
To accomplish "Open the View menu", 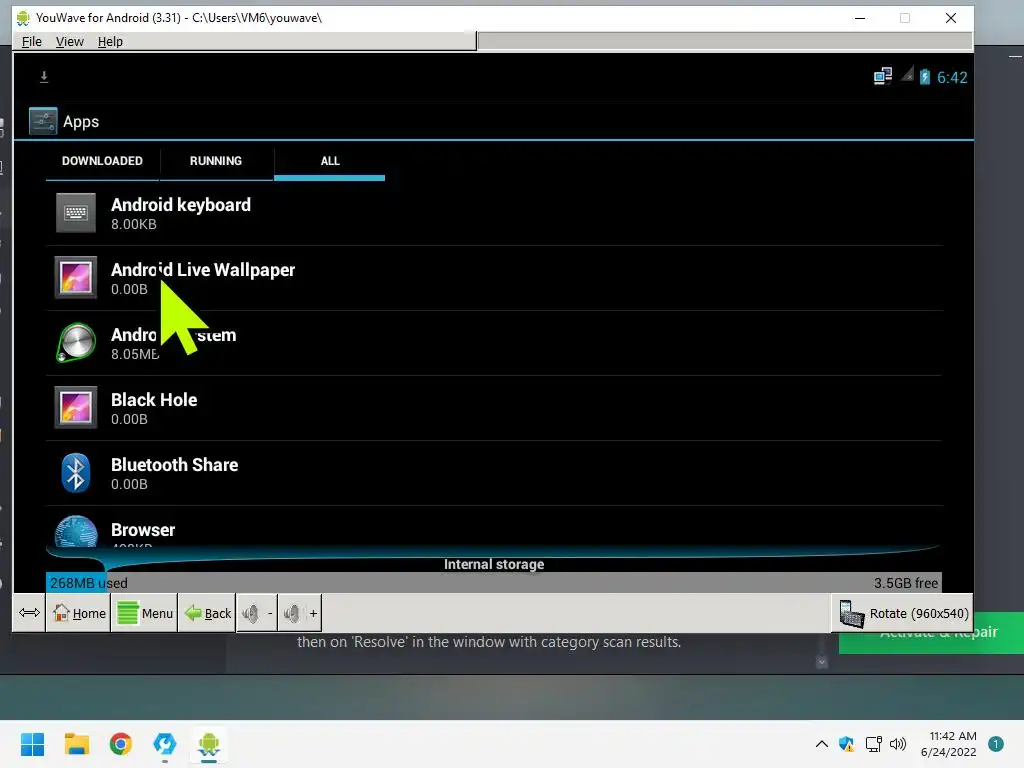I will [70, 42].
